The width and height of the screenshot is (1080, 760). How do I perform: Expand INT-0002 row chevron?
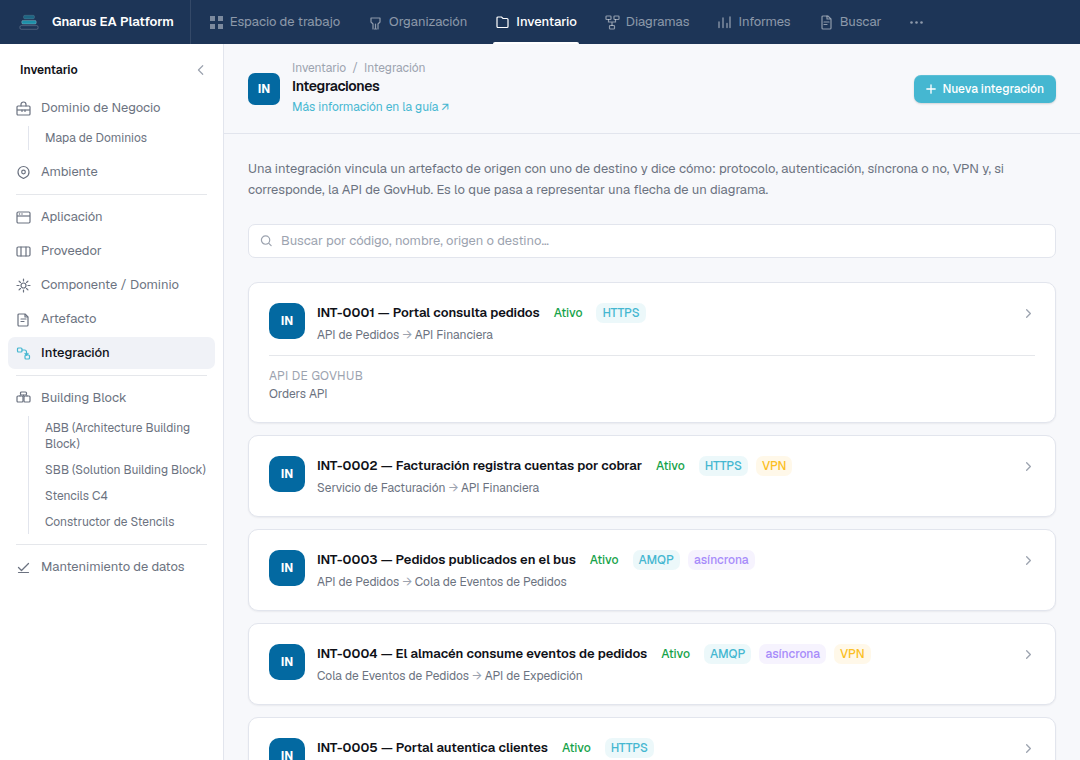tap(1028, 466)
